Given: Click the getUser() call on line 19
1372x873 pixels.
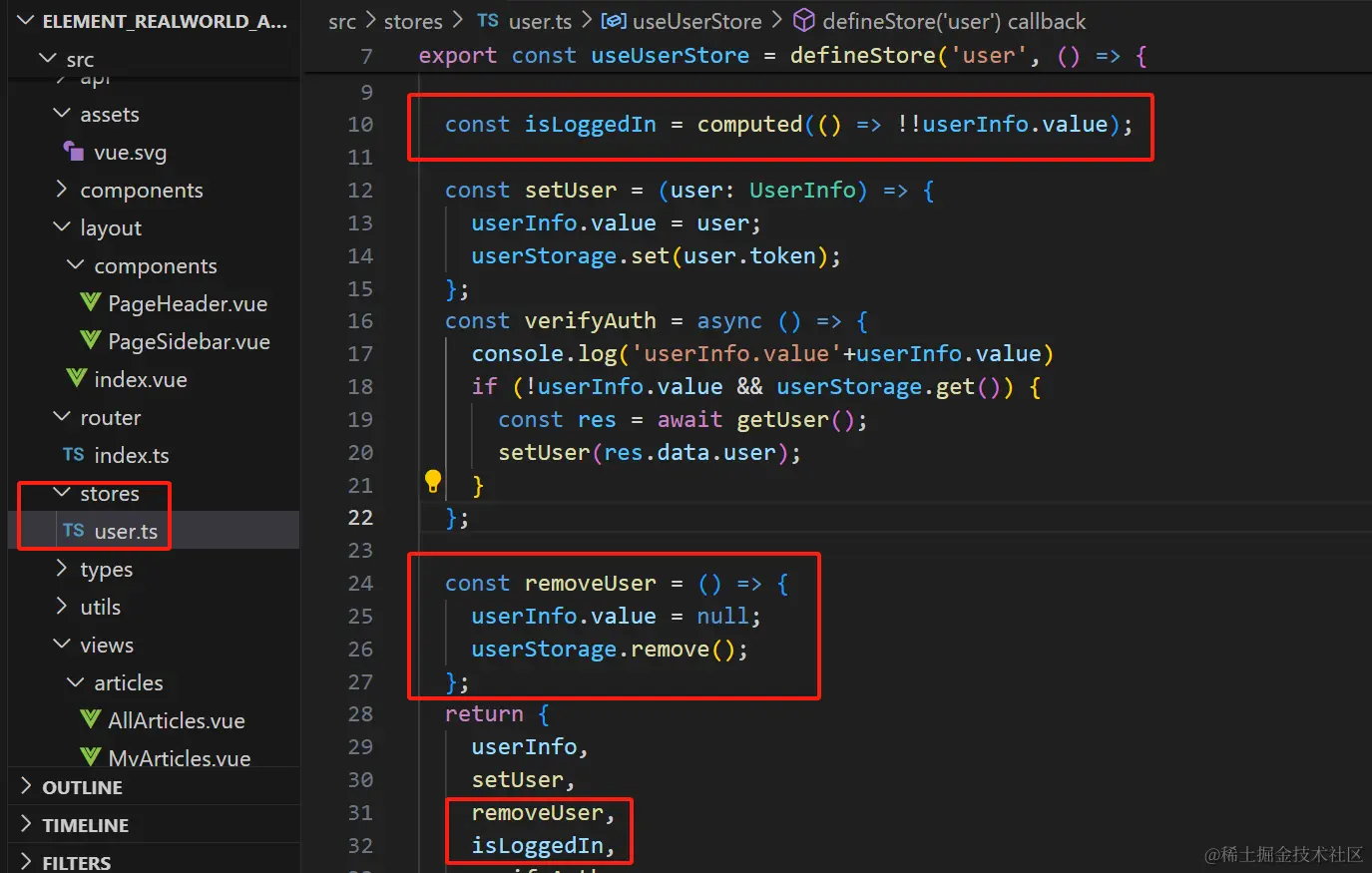Looking at the screenshot, I should (795, 419).
